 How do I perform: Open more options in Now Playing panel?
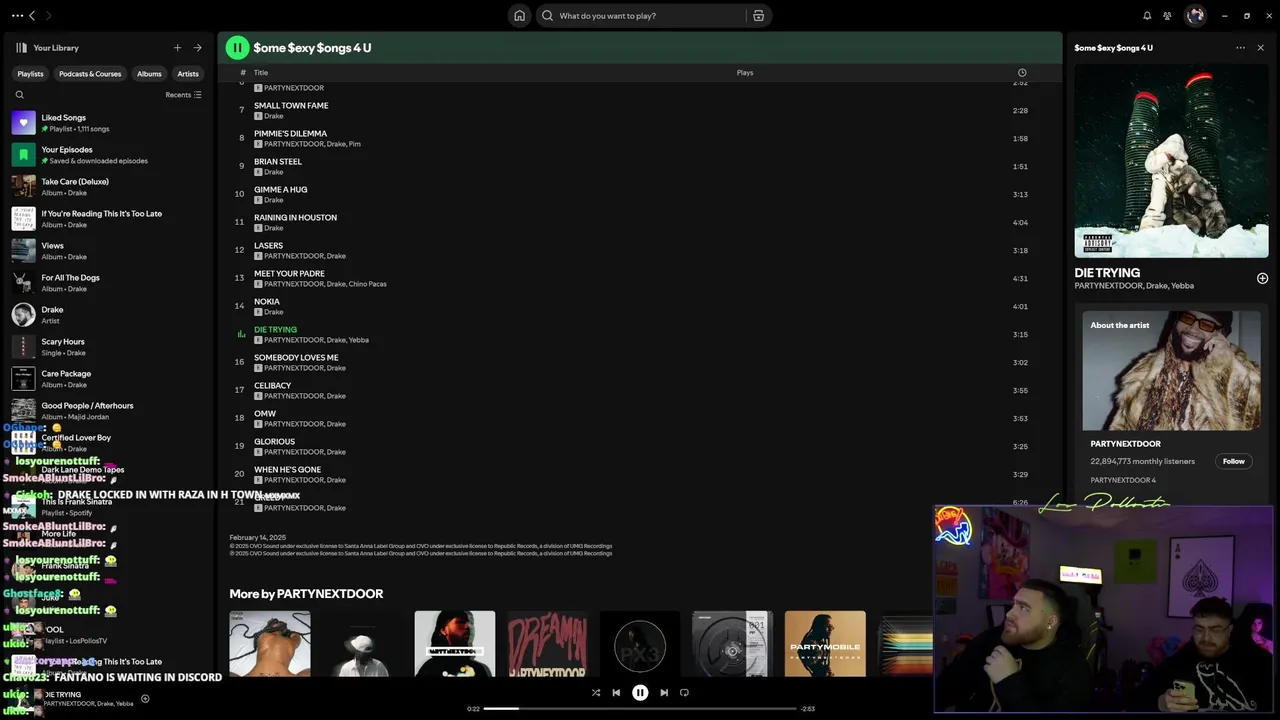coord(1240,47)
